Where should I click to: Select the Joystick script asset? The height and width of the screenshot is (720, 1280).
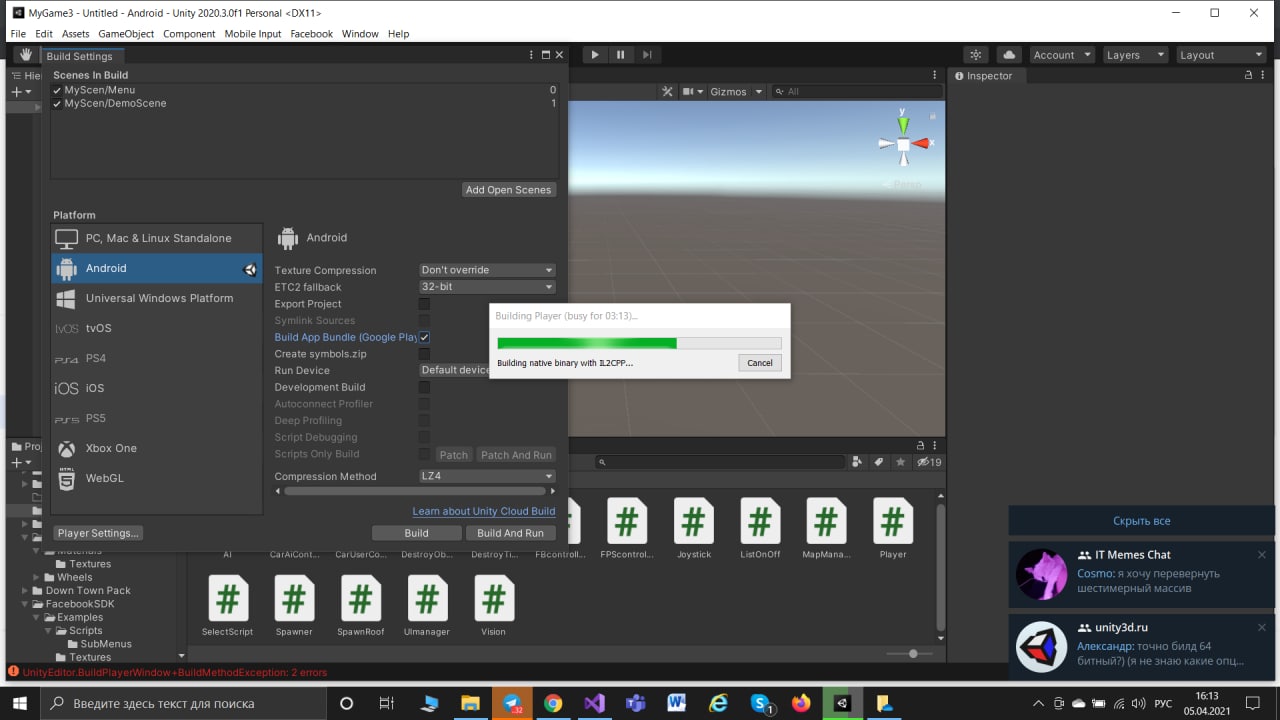(x=694, y=528)
